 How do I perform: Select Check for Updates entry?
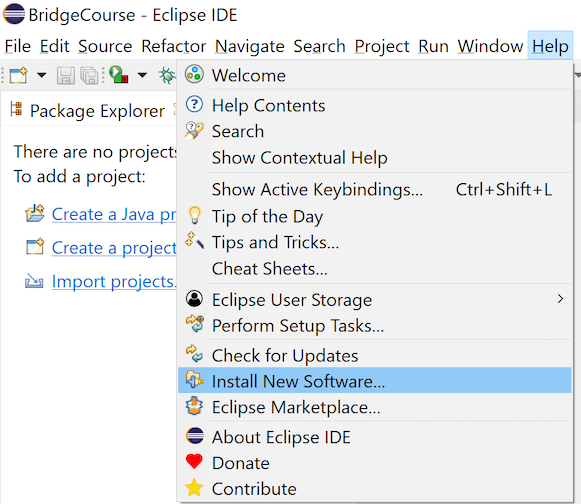coord(375,355)
